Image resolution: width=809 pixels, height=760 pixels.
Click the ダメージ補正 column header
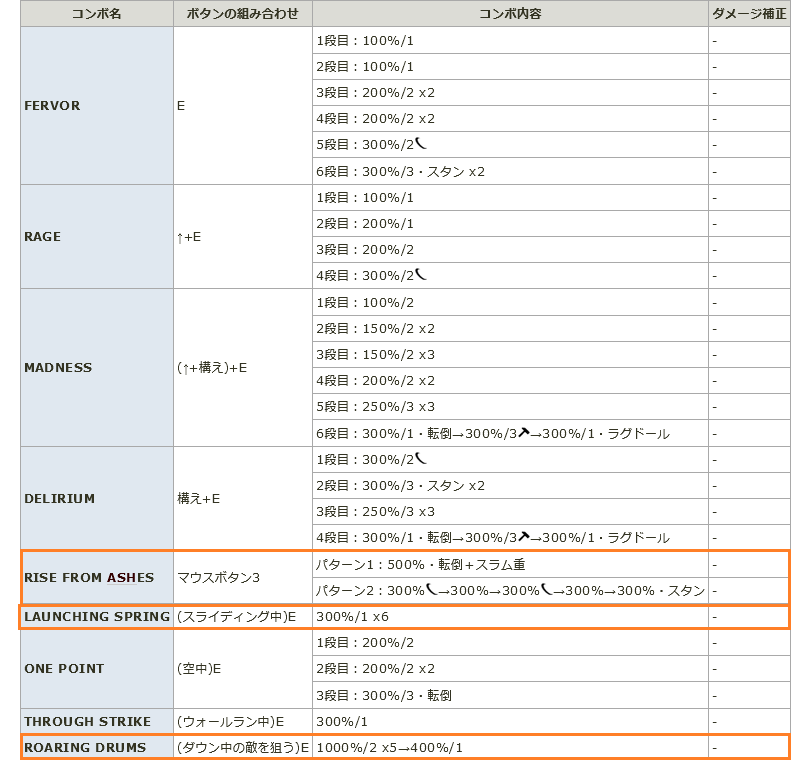point(749,13)
